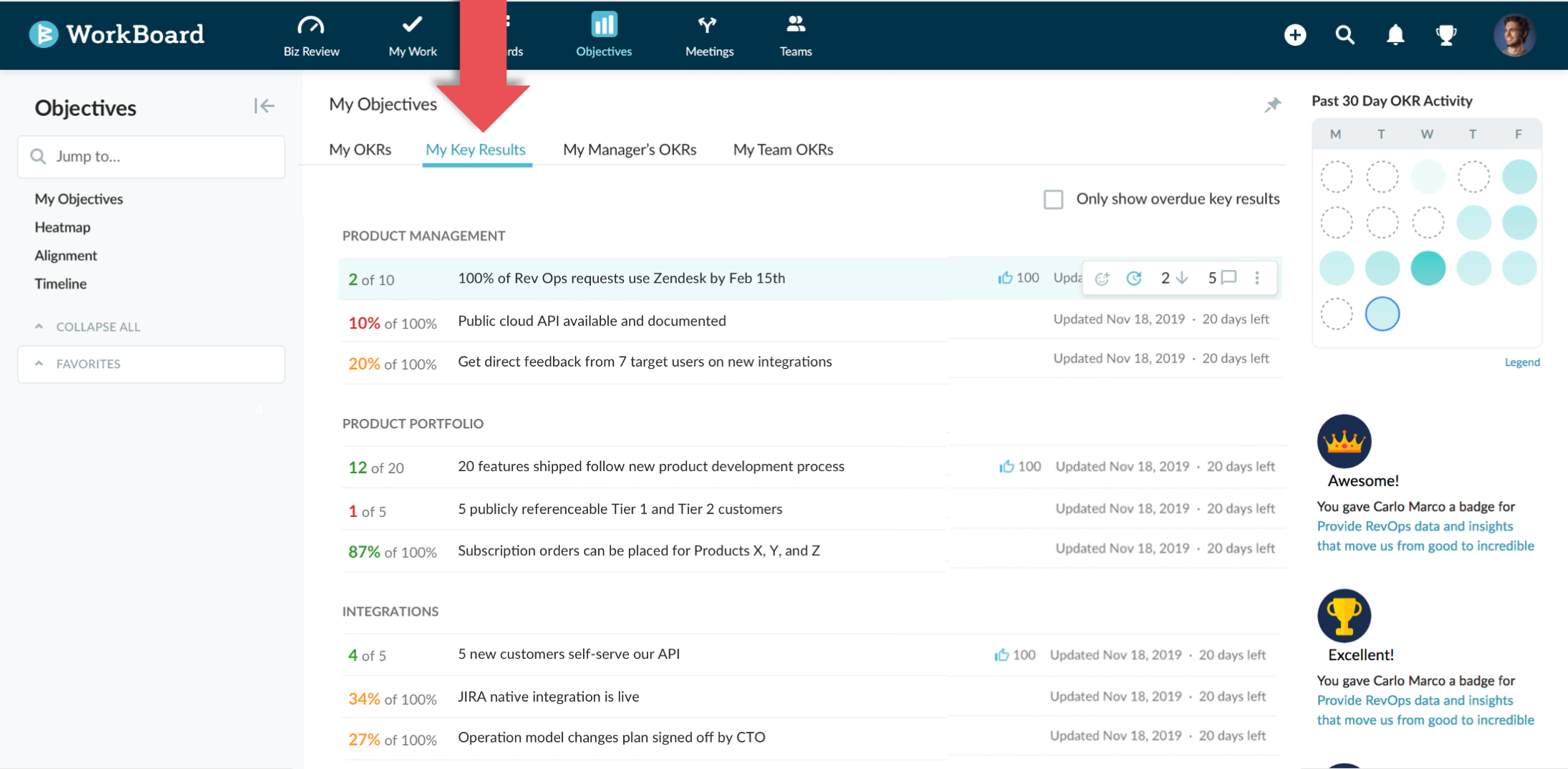Open comments on the Zendesk key result
This screenshot has width=1568, height=769.
tap(1222, 278)
